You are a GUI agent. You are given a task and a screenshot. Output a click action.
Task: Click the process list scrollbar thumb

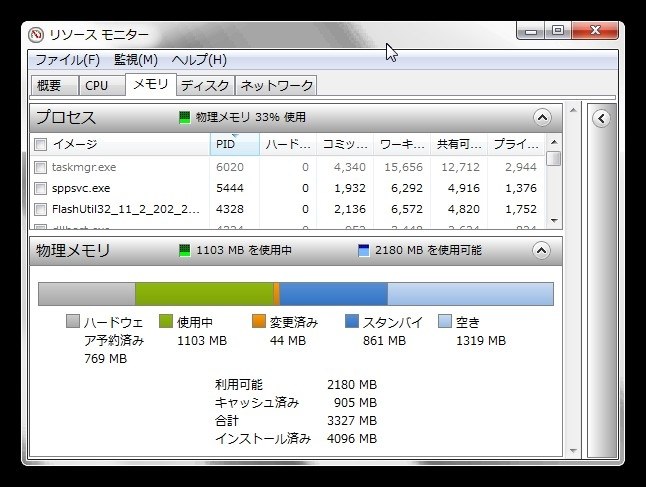pos(554,158)
